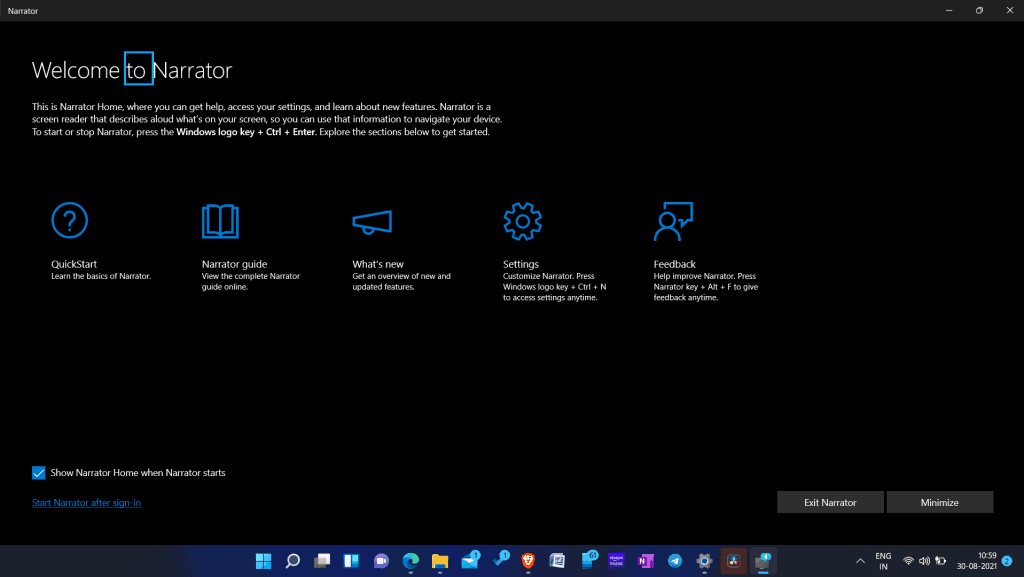
Task: Click the ENG IN language indicator
Action: tap(883, 561)
